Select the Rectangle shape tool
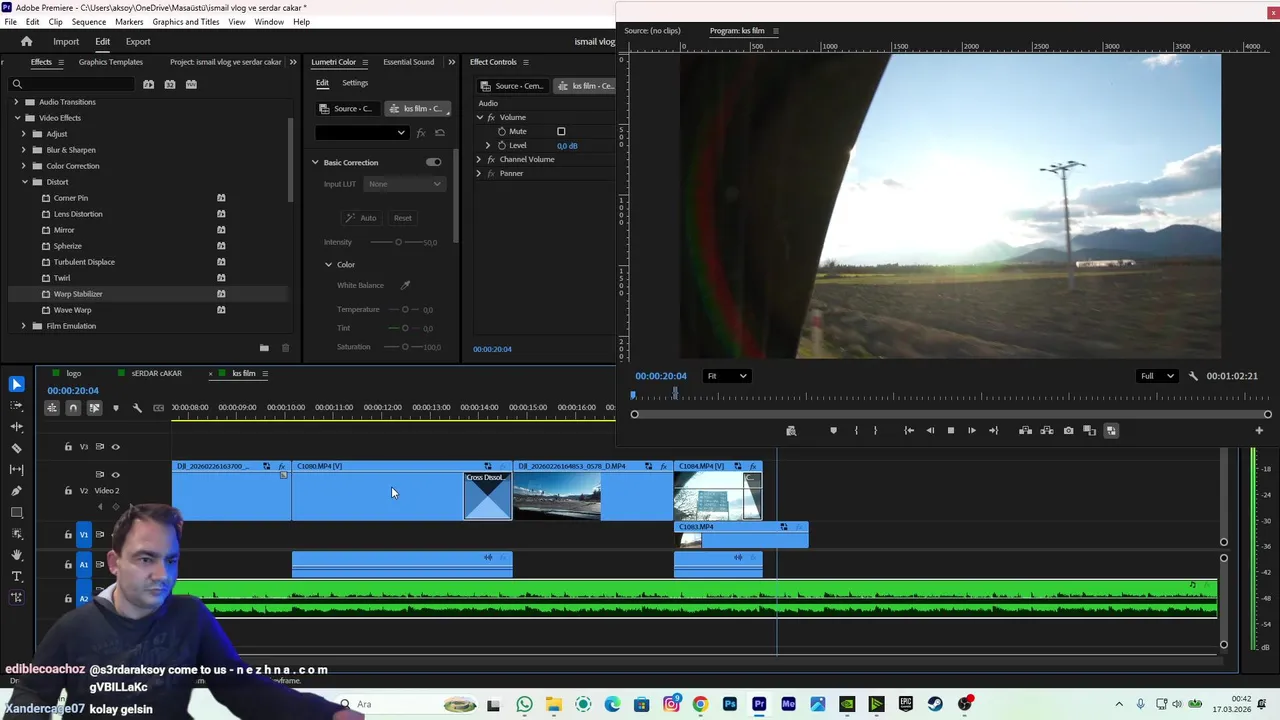The image size is (1280, 720). 16,512
